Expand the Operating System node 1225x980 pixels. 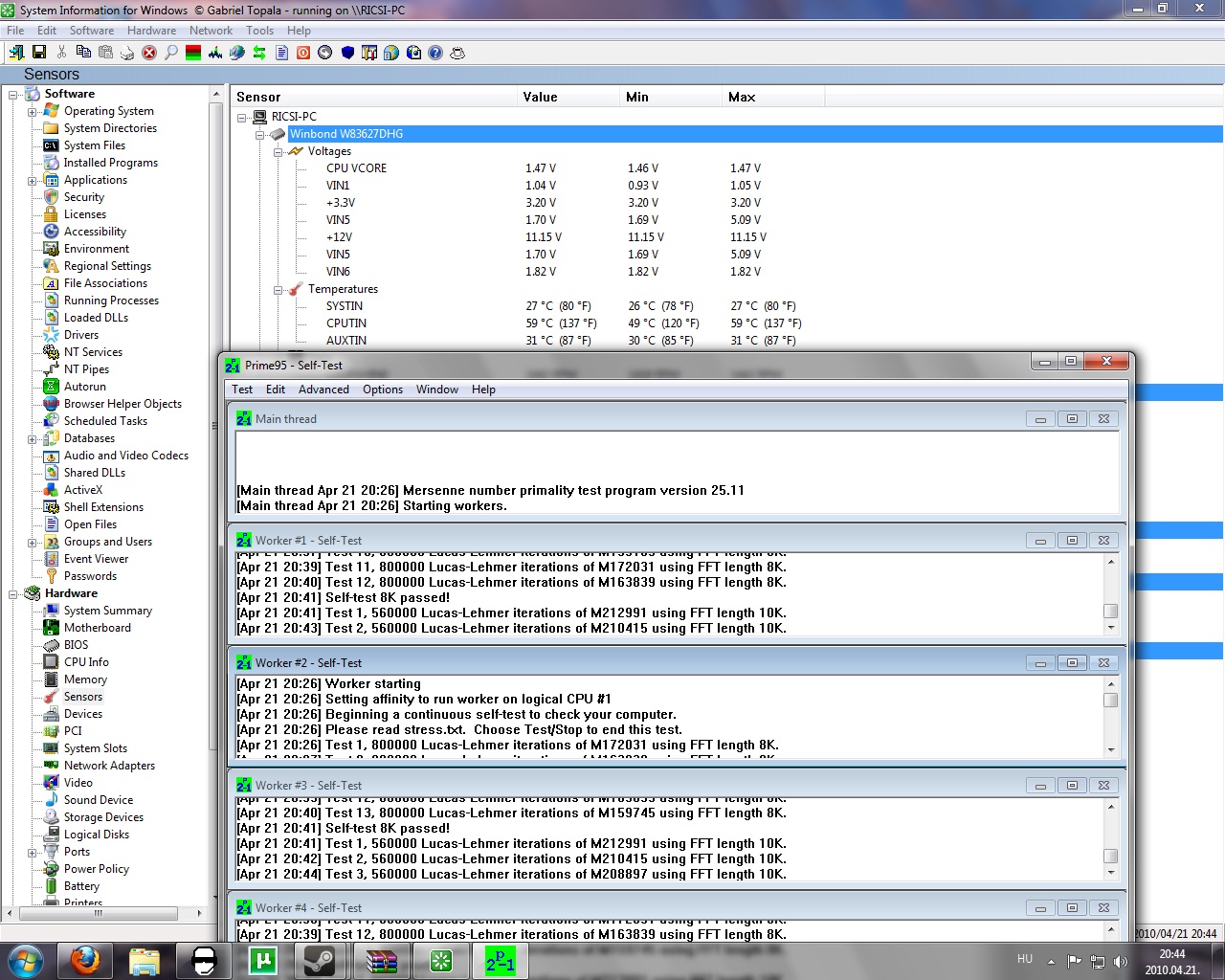click(33, 111)
